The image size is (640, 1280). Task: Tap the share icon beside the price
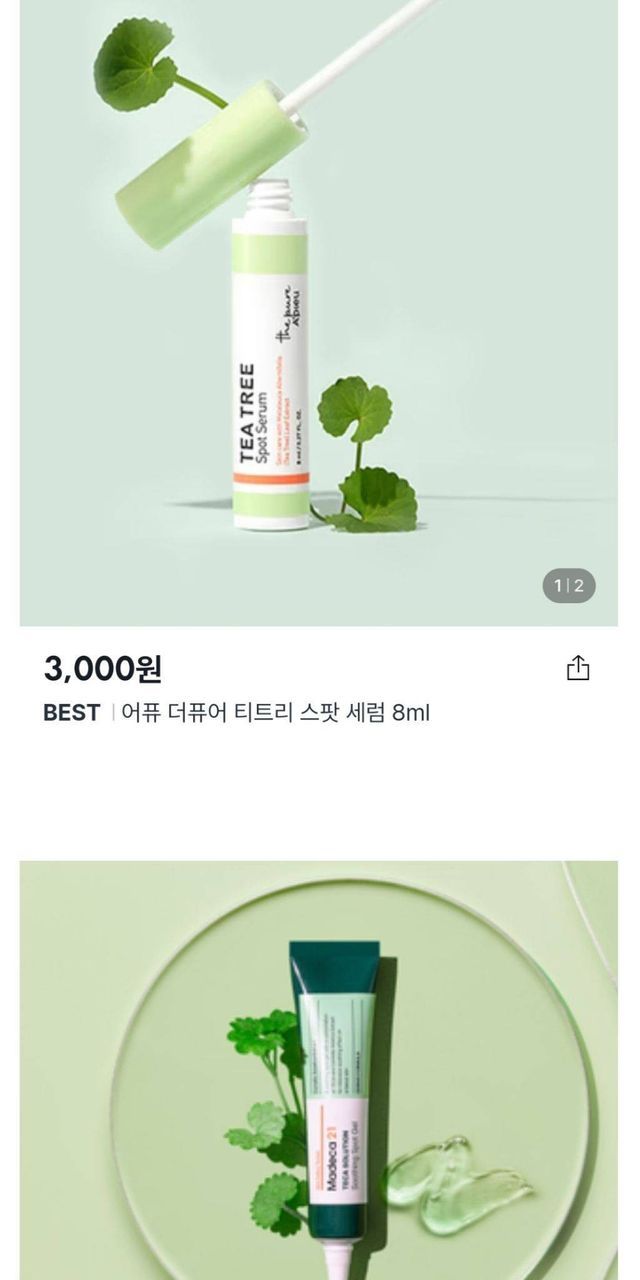[x=578, y=668]
